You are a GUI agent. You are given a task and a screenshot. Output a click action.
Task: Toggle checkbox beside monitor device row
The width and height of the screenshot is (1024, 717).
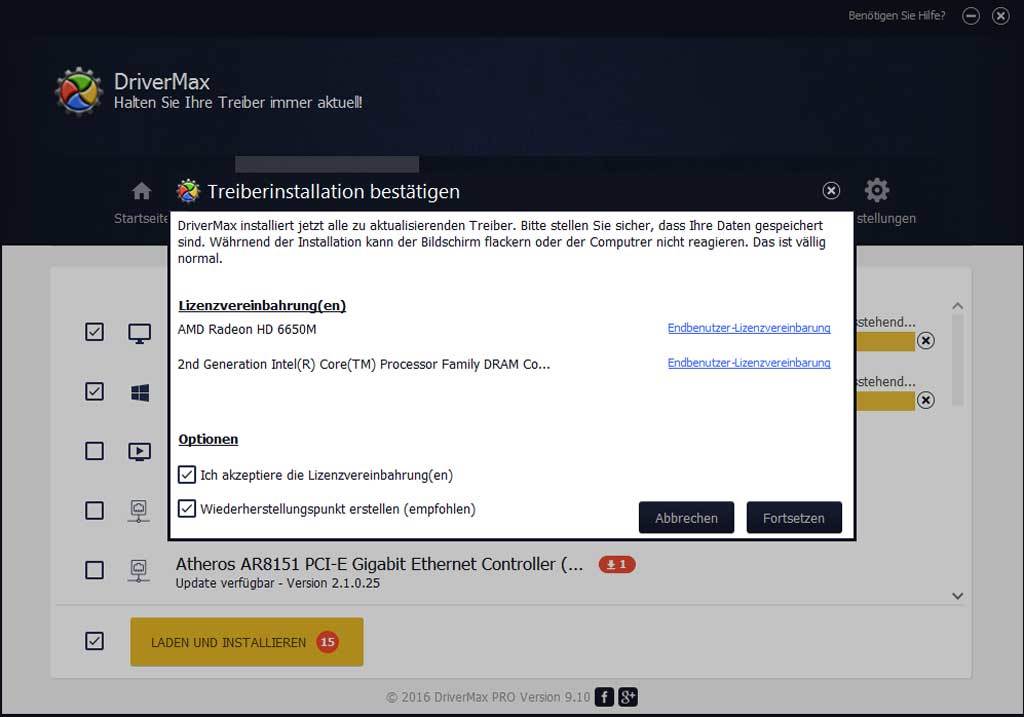point(94,332)
